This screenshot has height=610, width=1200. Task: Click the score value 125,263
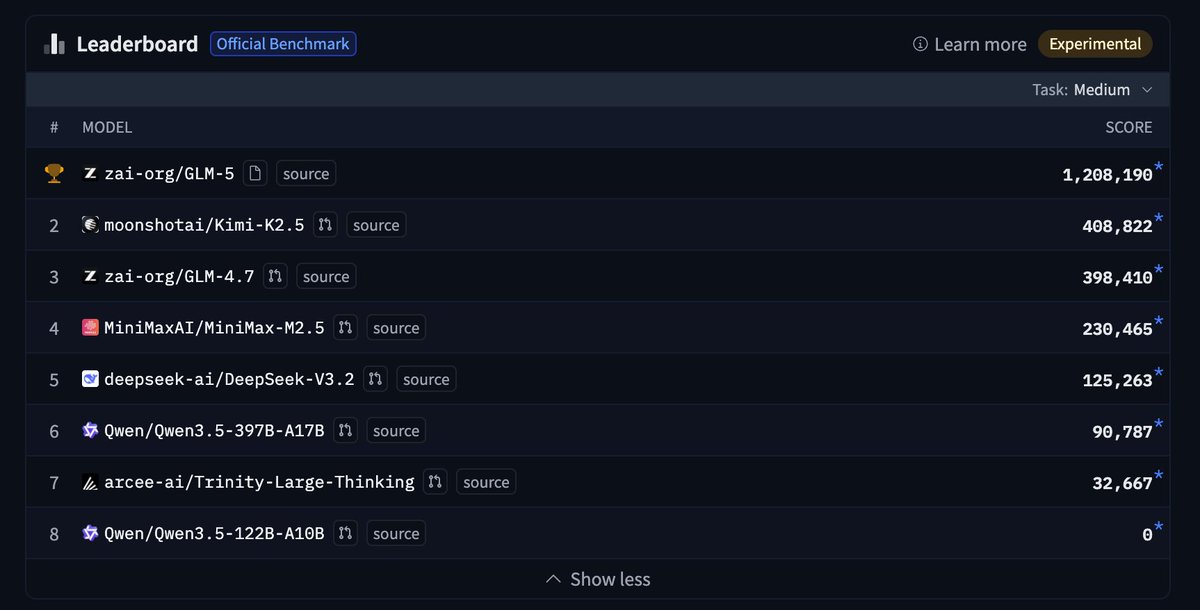(1117, 380)
